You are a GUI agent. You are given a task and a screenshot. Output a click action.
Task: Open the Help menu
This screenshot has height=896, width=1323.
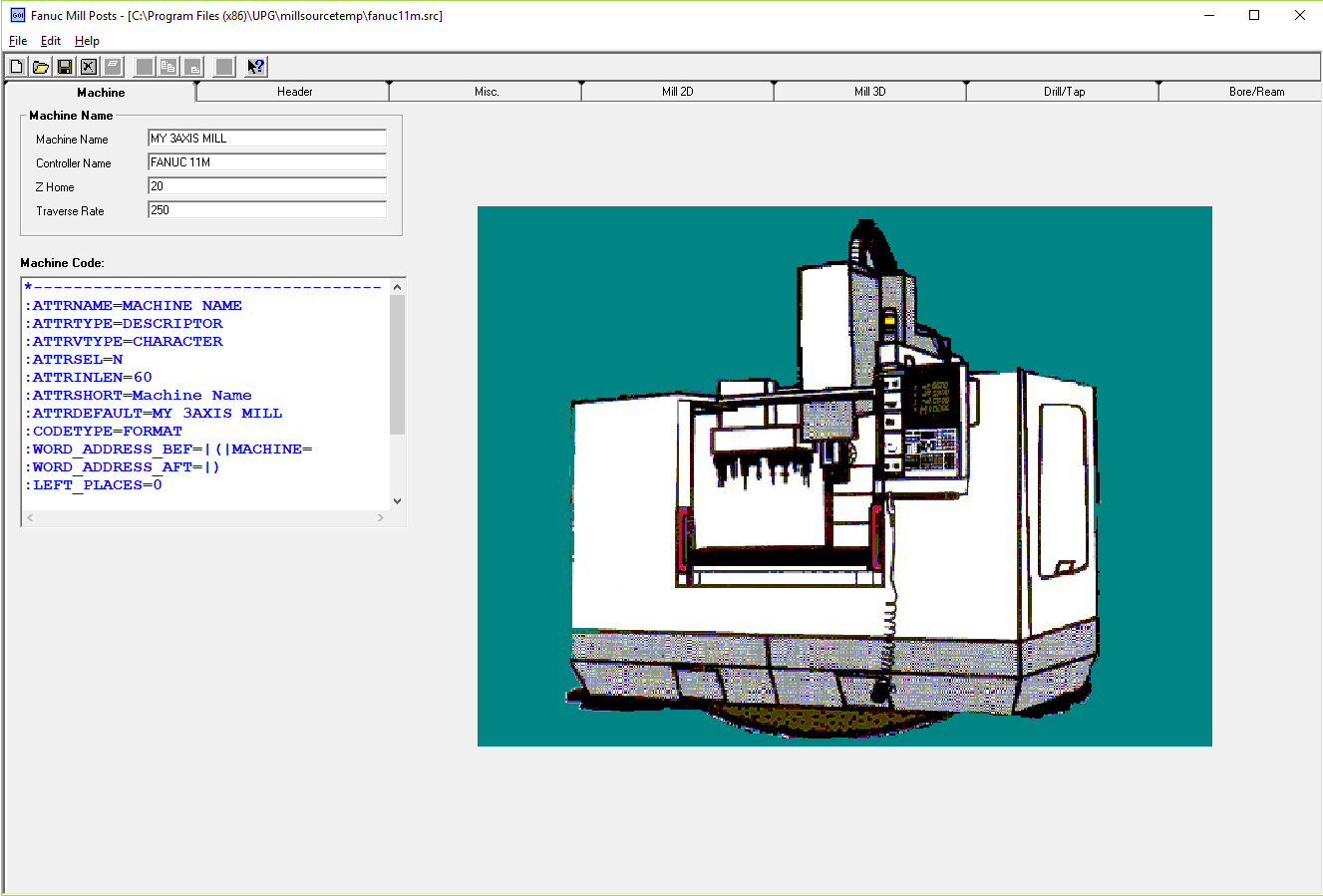tap(88, 41)
